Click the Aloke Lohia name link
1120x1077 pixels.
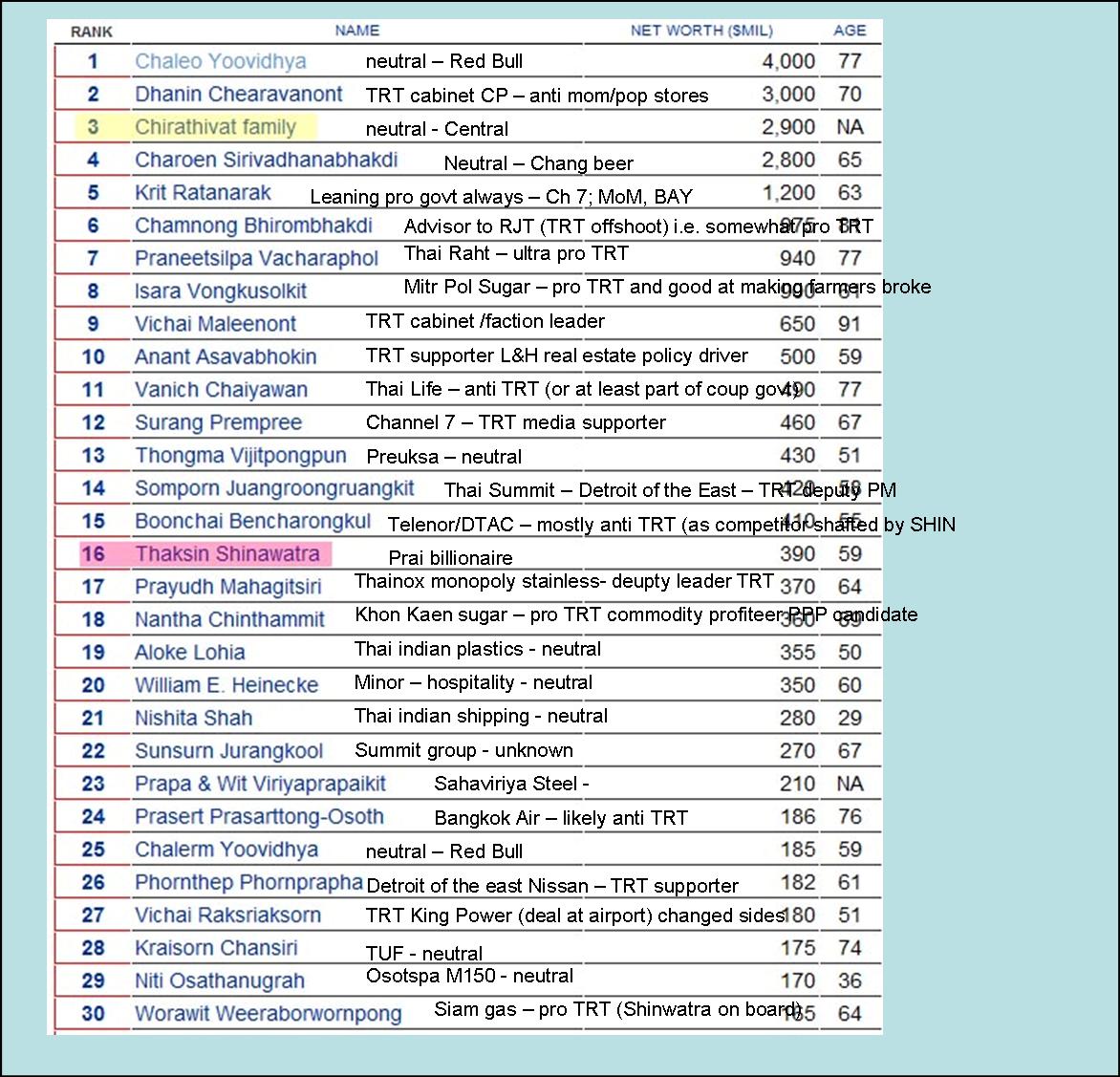pos(190,653)
